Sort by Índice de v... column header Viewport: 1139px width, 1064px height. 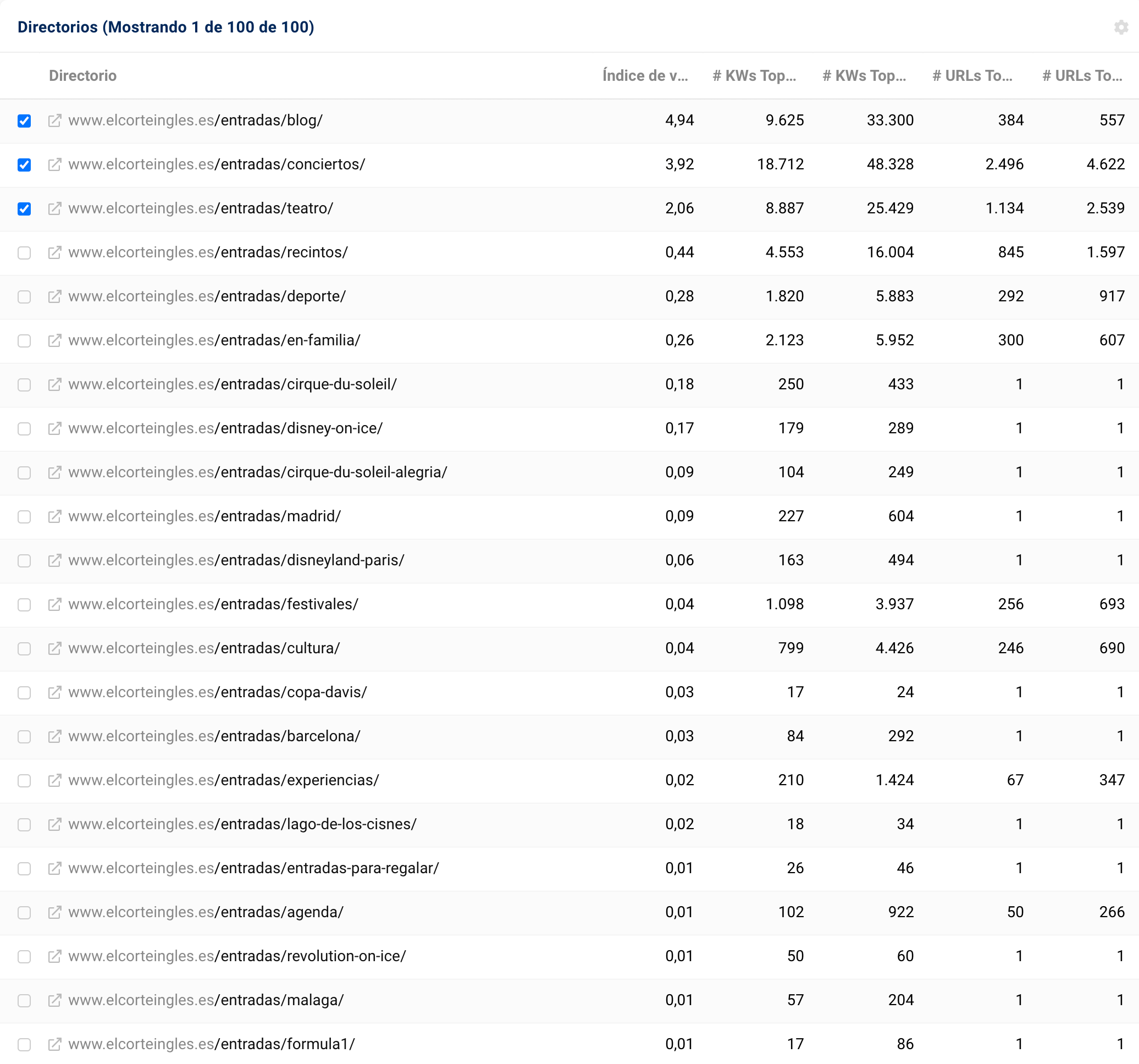point(645,76)
